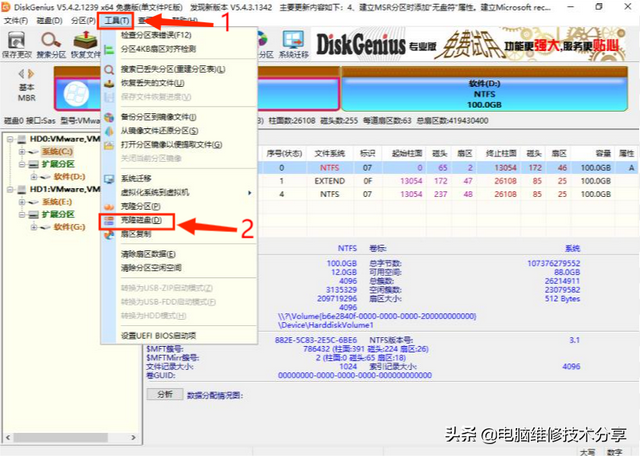The width and height of the screenshot is (640, 456).
Task: Open the 磁盘(D) menu
Action: click(49, 20)
